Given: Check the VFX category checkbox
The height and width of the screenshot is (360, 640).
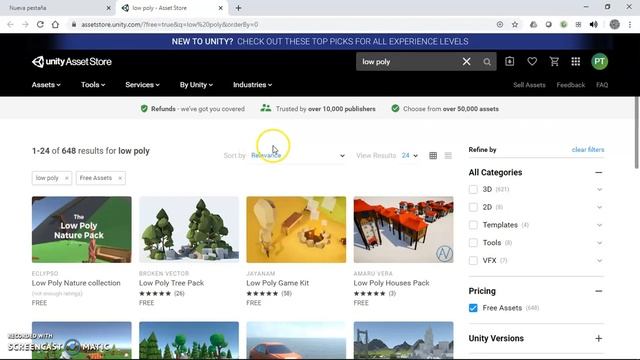Looking at the screenshot, I should click(473, 260).
